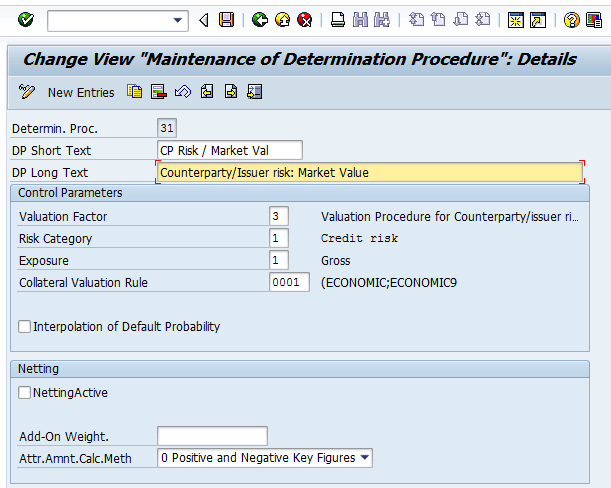Enable Interpolation of Default Probability checkbox

25,326
